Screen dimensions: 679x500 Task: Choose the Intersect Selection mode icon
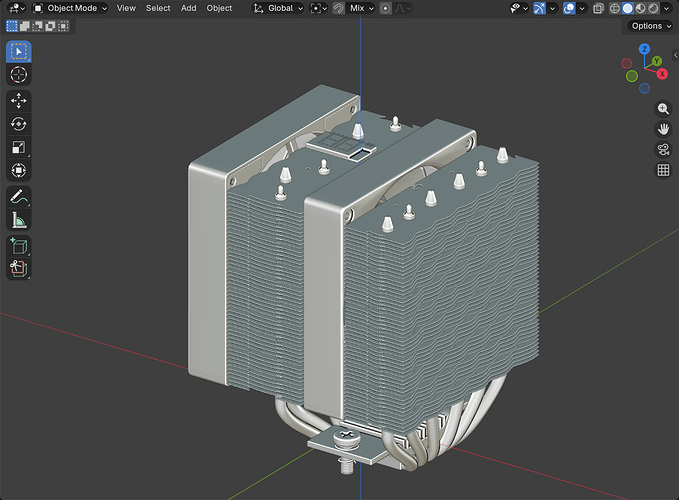(x=63, y=26)
